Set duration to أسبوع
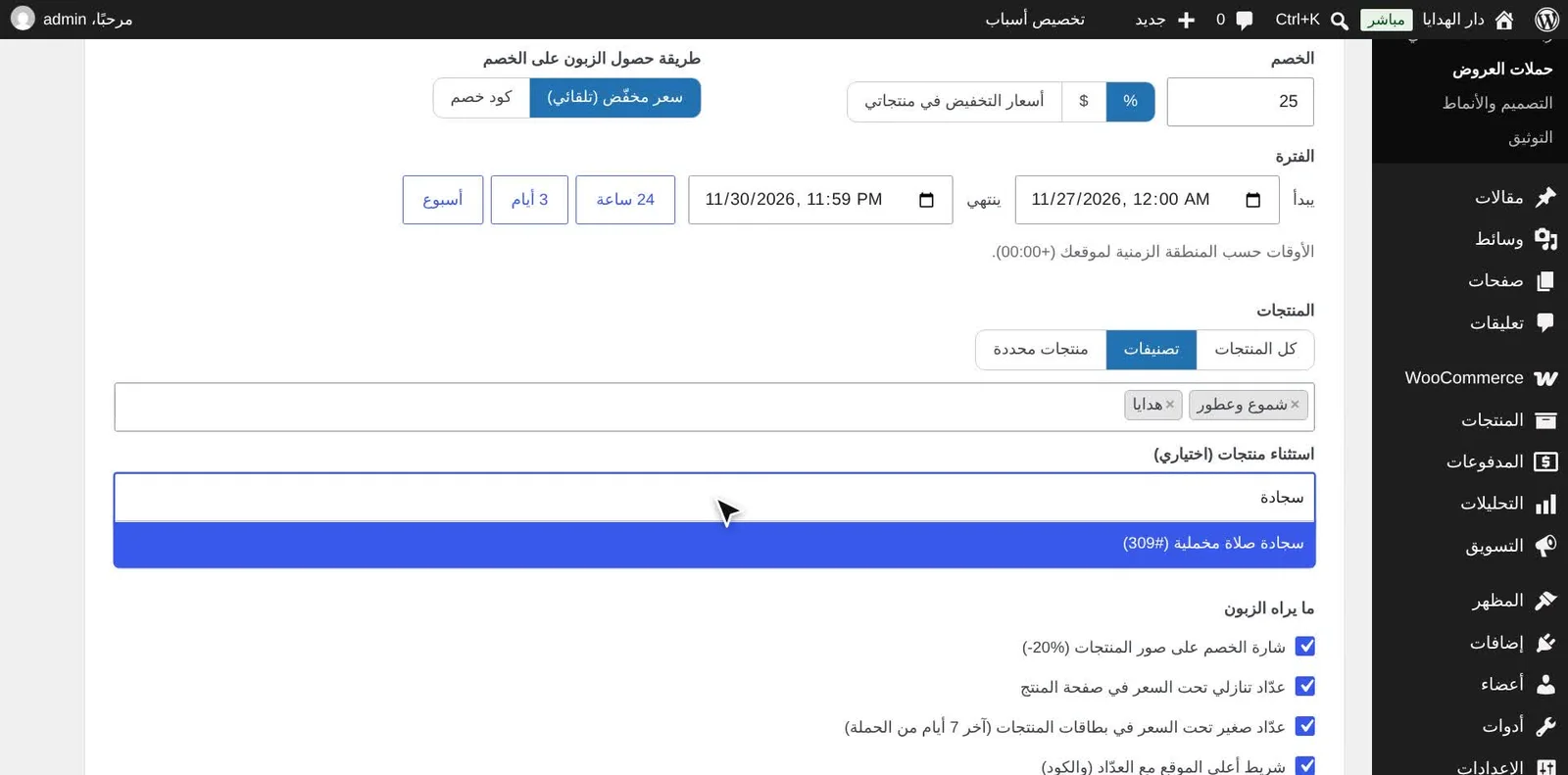 coord(443,200)
